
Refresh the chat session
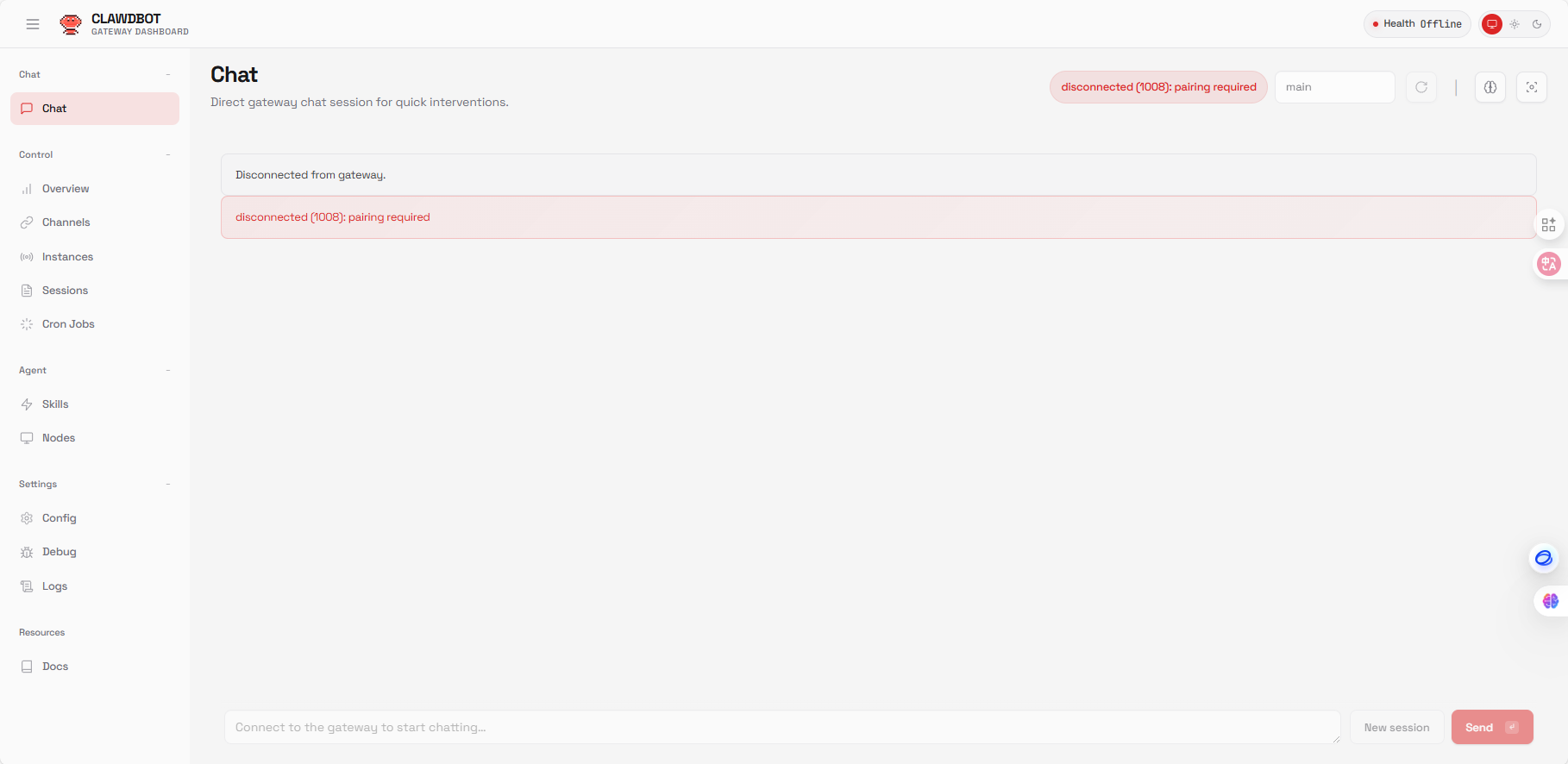(1421, 87)
